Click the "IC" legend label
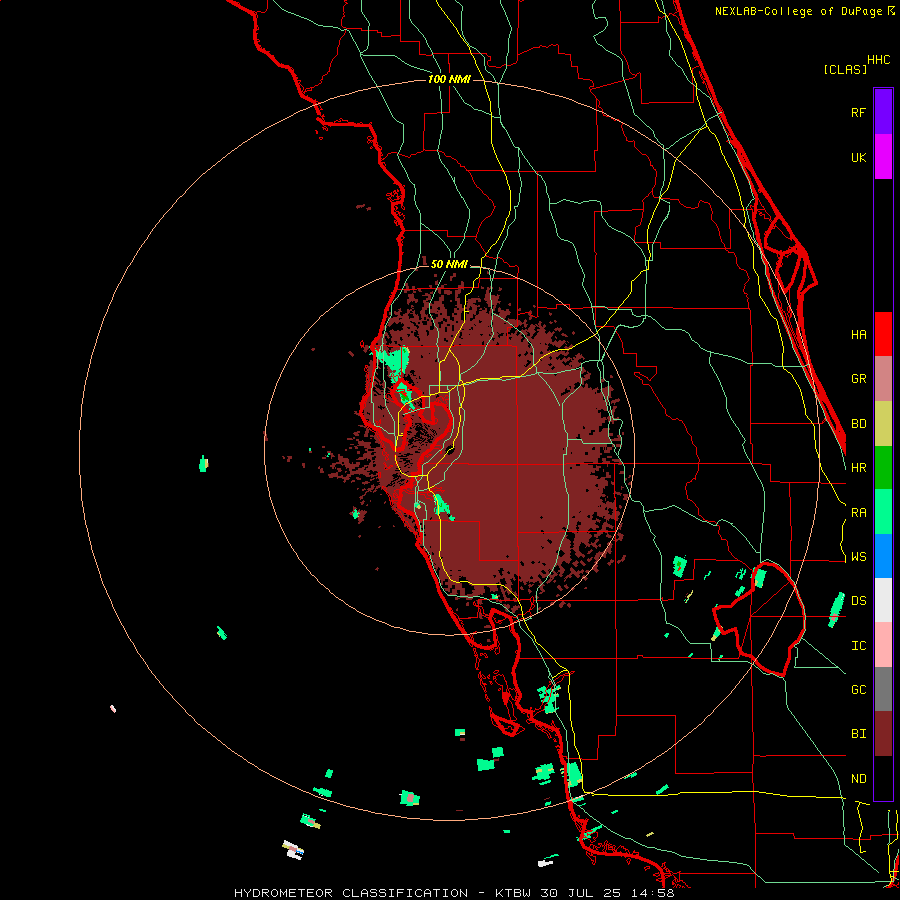900x900 pixels. pos(858,646)
